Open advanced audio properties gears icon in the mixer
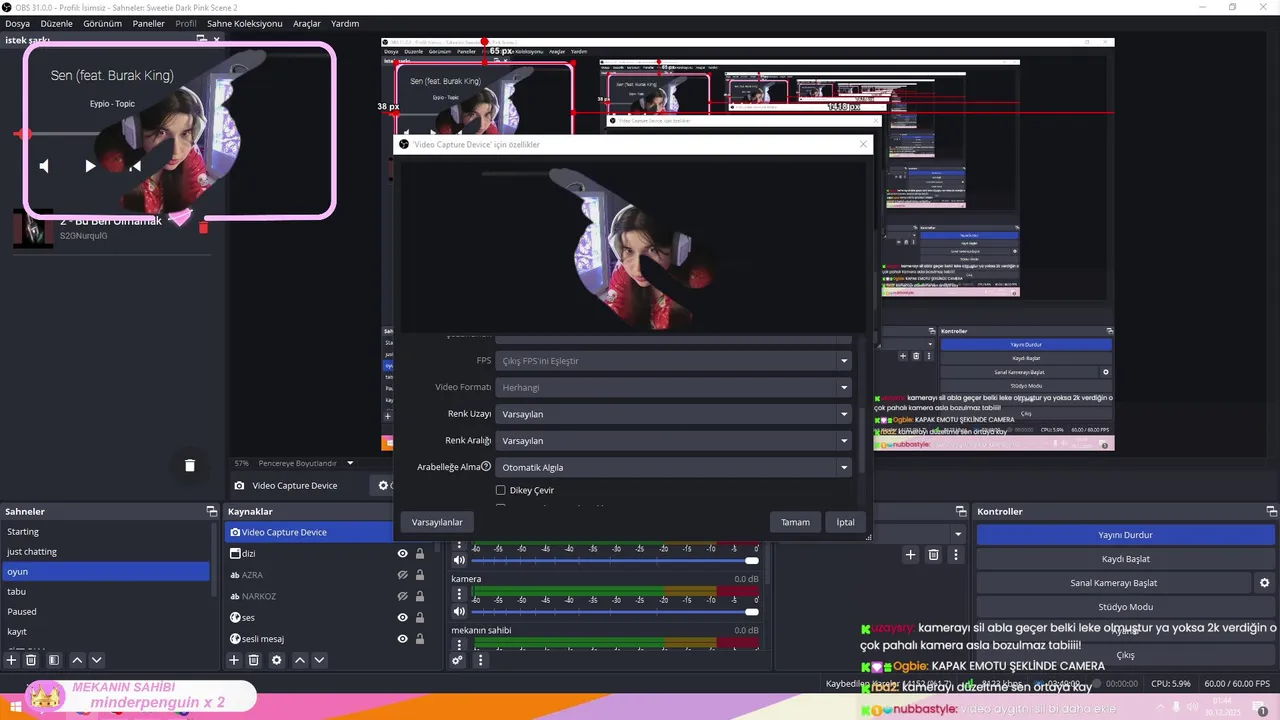This screenshot has height=720, width=1280. [x=458, y=660]
